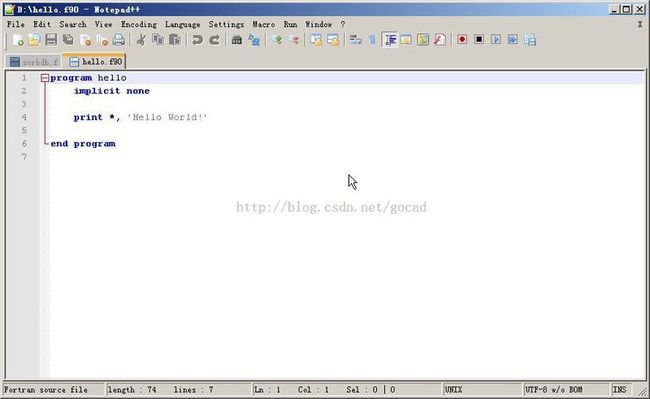Screen dimensions: 650x399
Task: Open the Window menu
Action: [318, 24]
